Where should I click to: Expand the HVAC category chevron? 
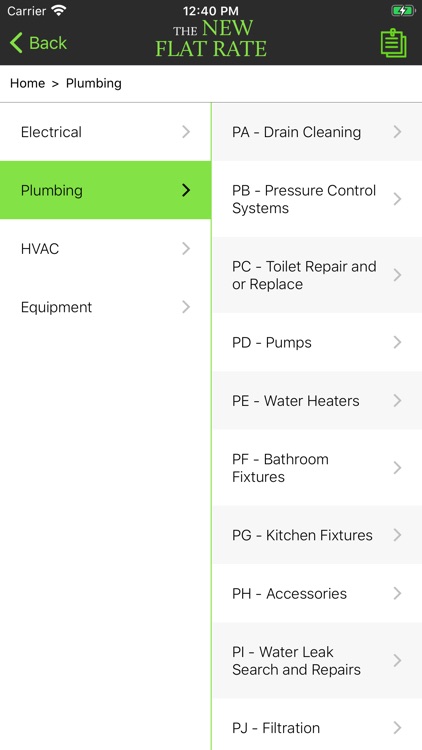click(x=186, y=249)
